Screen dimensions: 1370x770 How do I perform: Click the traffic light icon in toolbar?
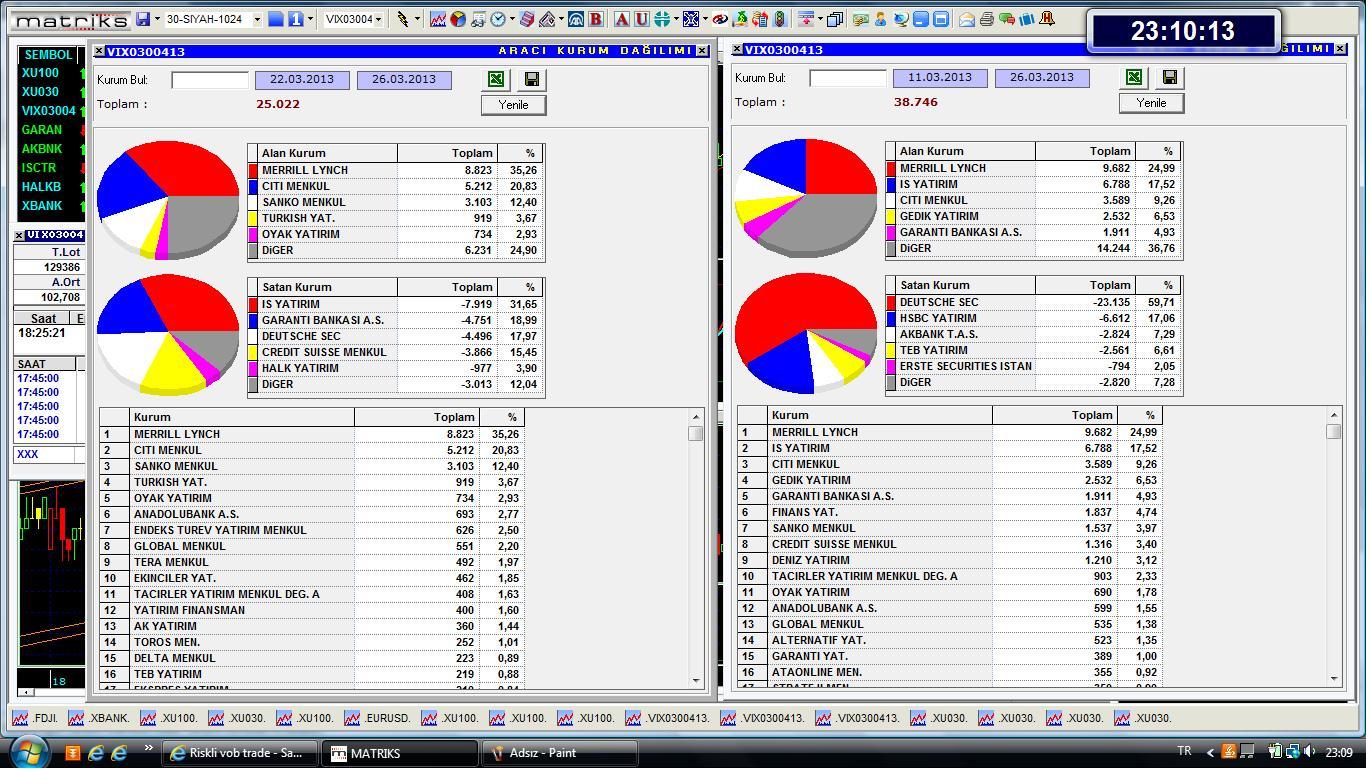780,19
